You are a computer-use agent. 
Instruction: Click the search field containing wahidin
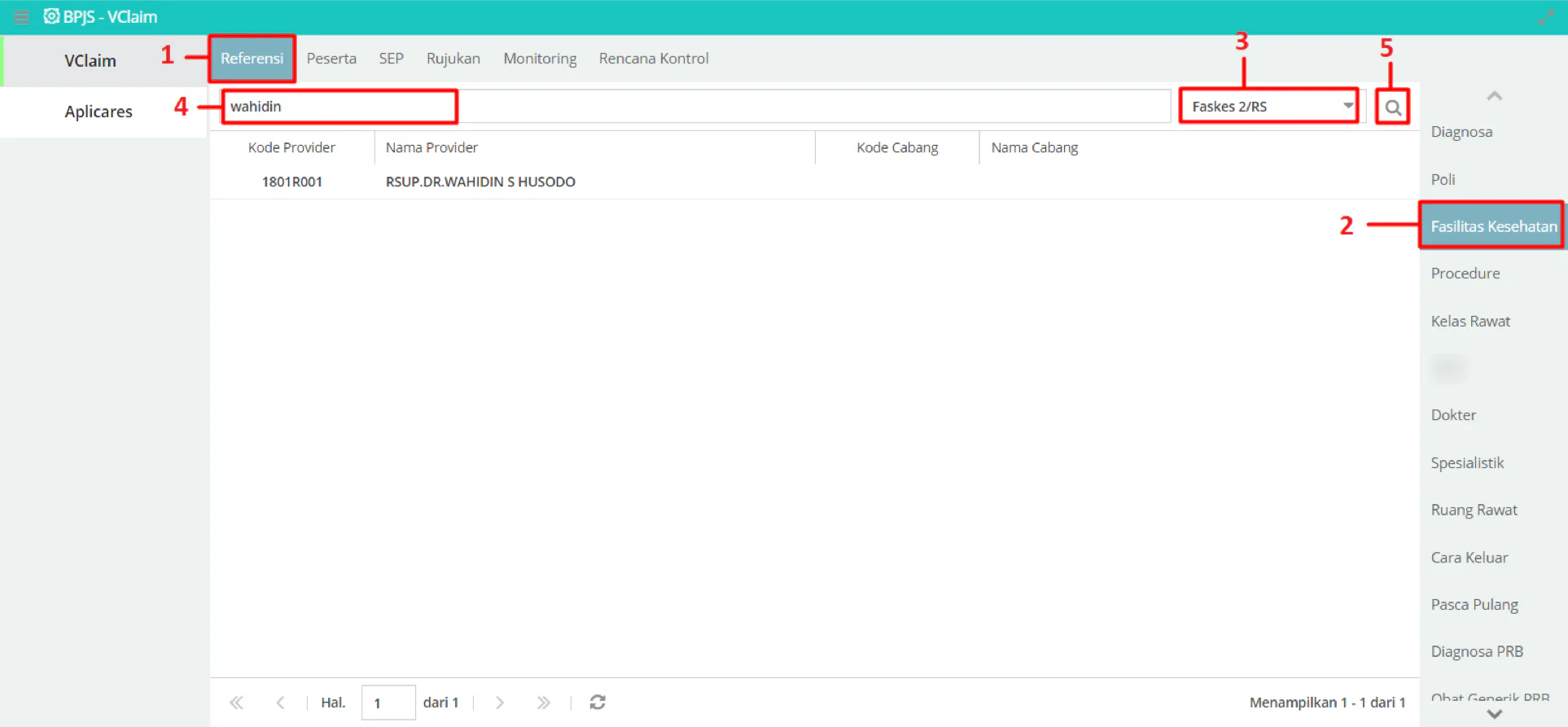point(696,107)
